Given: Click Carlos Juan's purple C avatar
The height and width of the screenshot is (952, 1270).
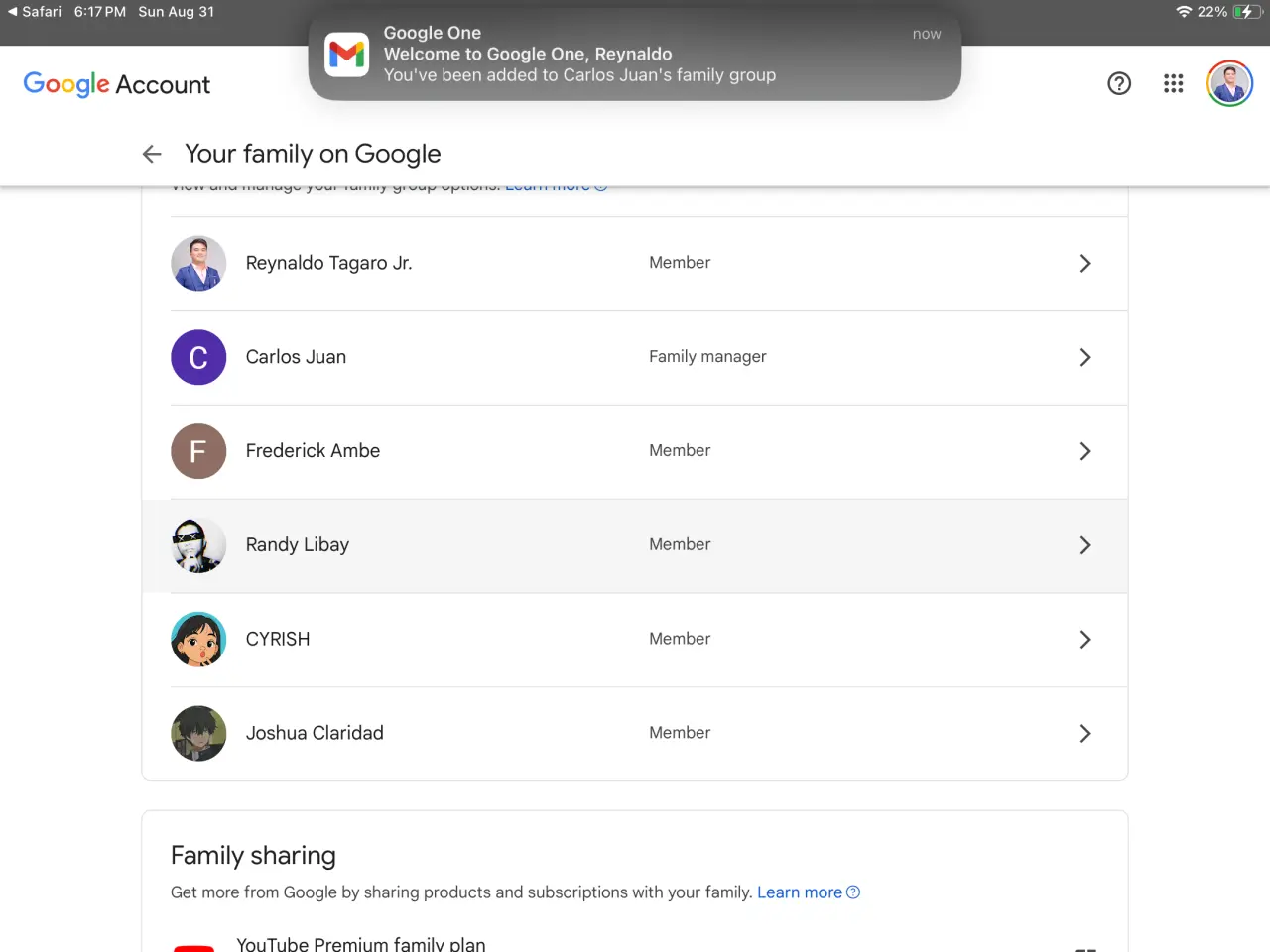Looking at the screenshot, I should pyautogui.click(x=198, y=357).
